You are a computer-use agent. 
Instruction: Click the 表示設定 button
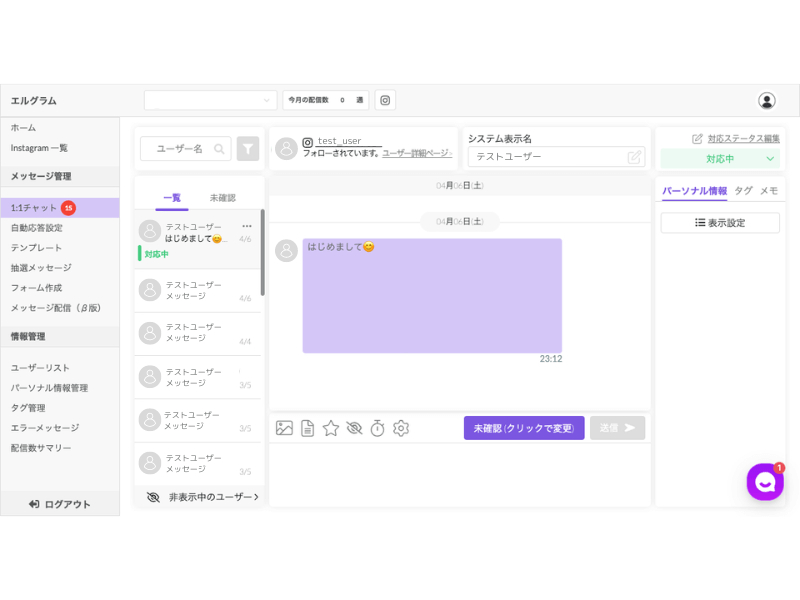coord(720,223)
